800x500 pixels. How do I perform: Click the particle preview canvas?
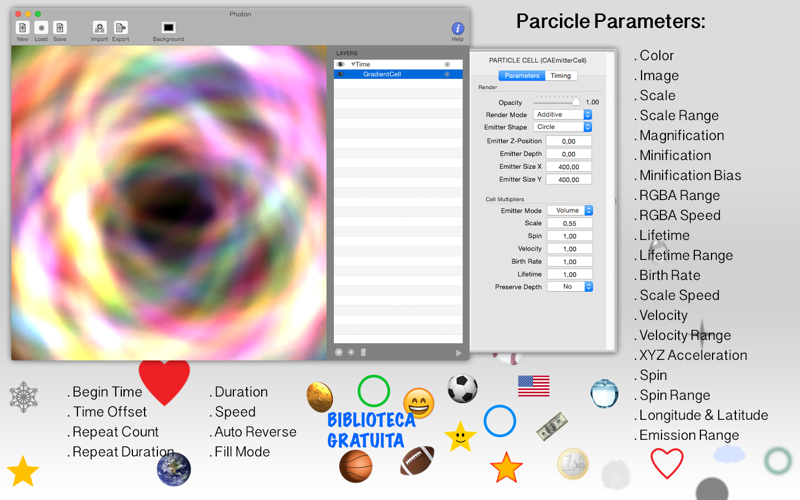[x=169, y=203]
